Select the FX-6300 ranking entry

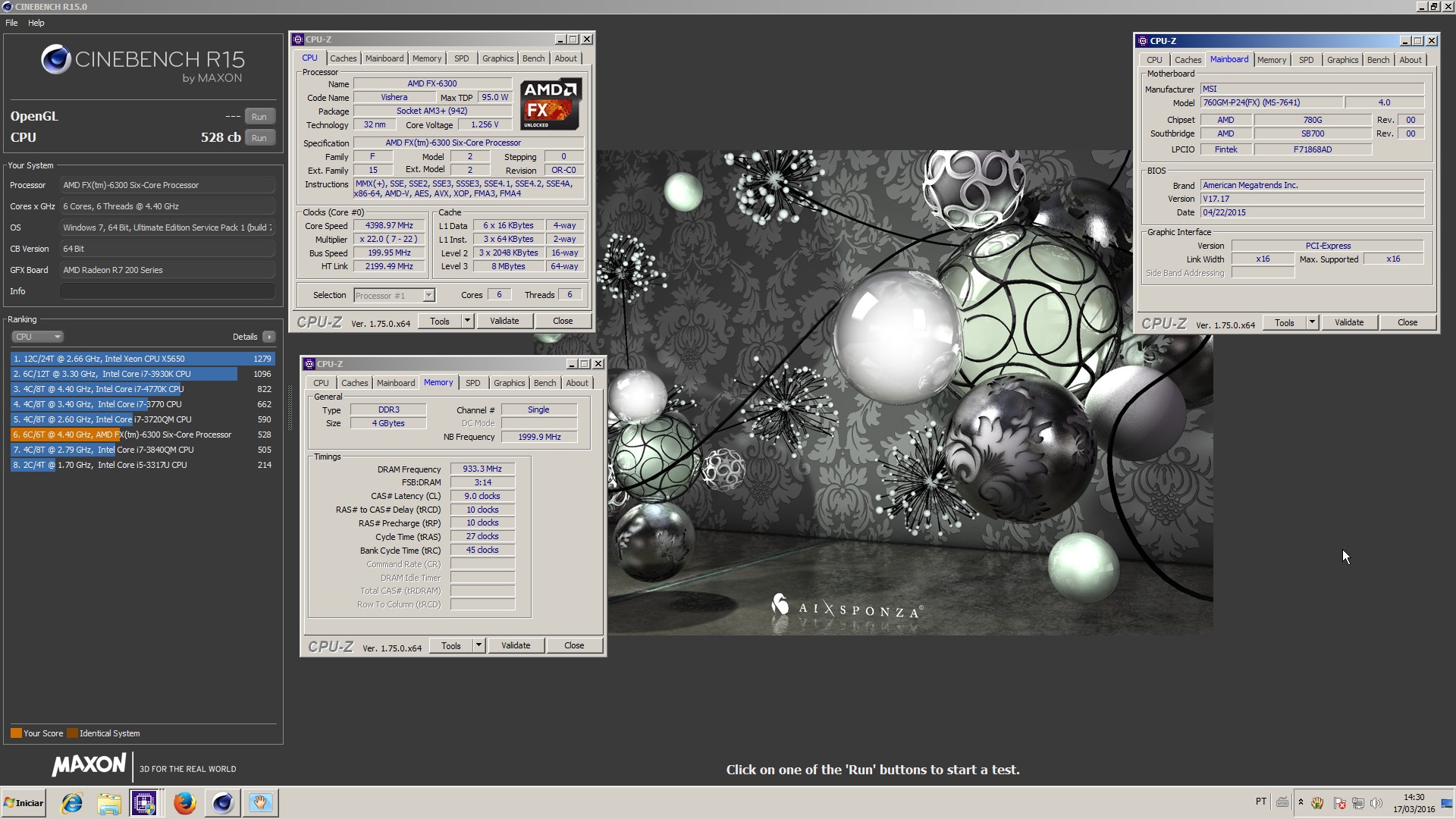[x=143, y=435]
